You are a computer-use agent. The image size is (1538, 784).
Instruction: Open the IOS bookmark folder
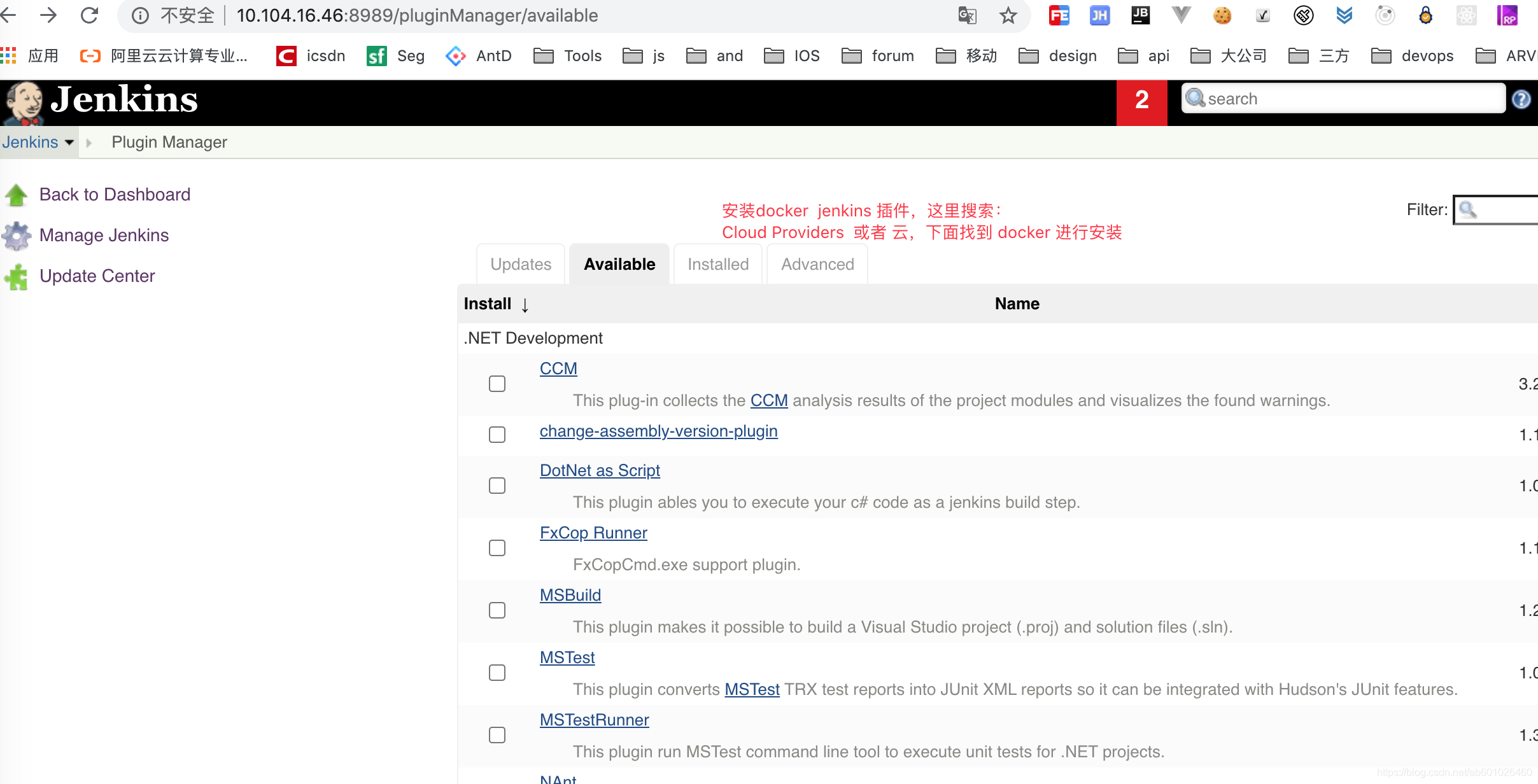coord(792,56)
